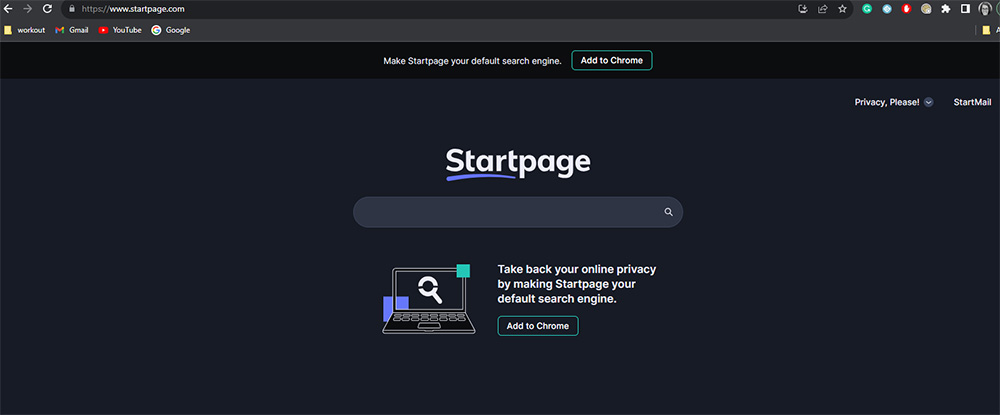Image resolution: width=1000 pixels, height=415 pixels.
Task: Open the Google bookmark
Action: (171, 30)
